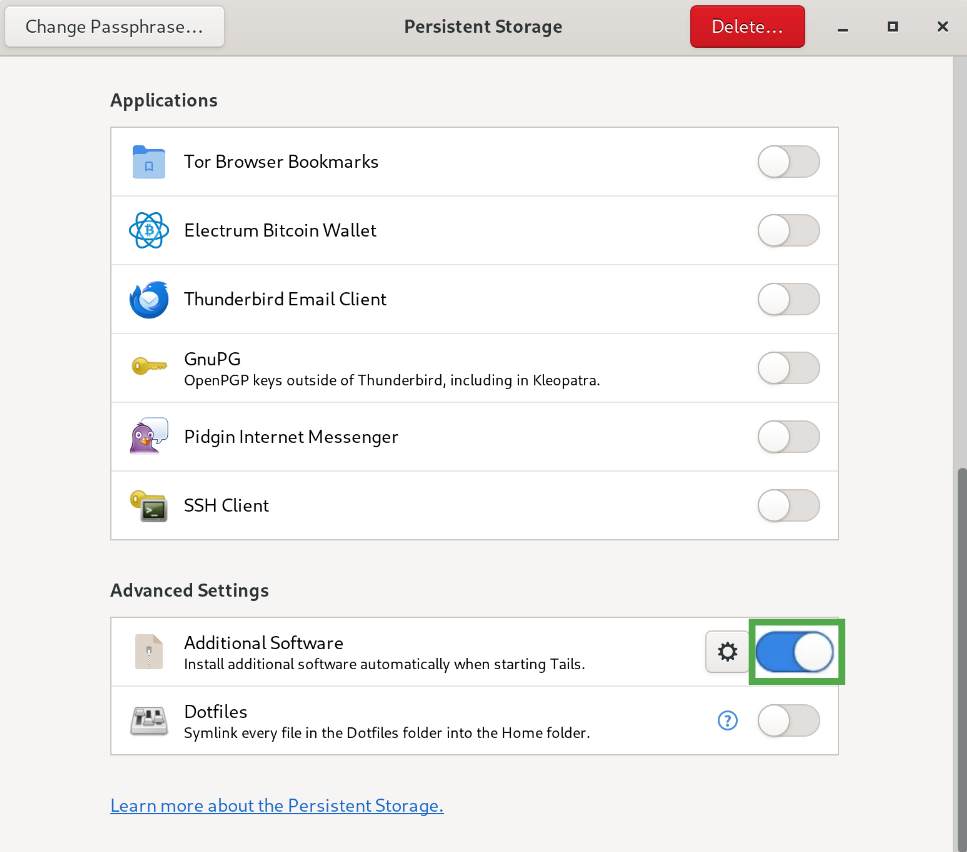Click the Thunderbird Email Client icon

[149, 299]
